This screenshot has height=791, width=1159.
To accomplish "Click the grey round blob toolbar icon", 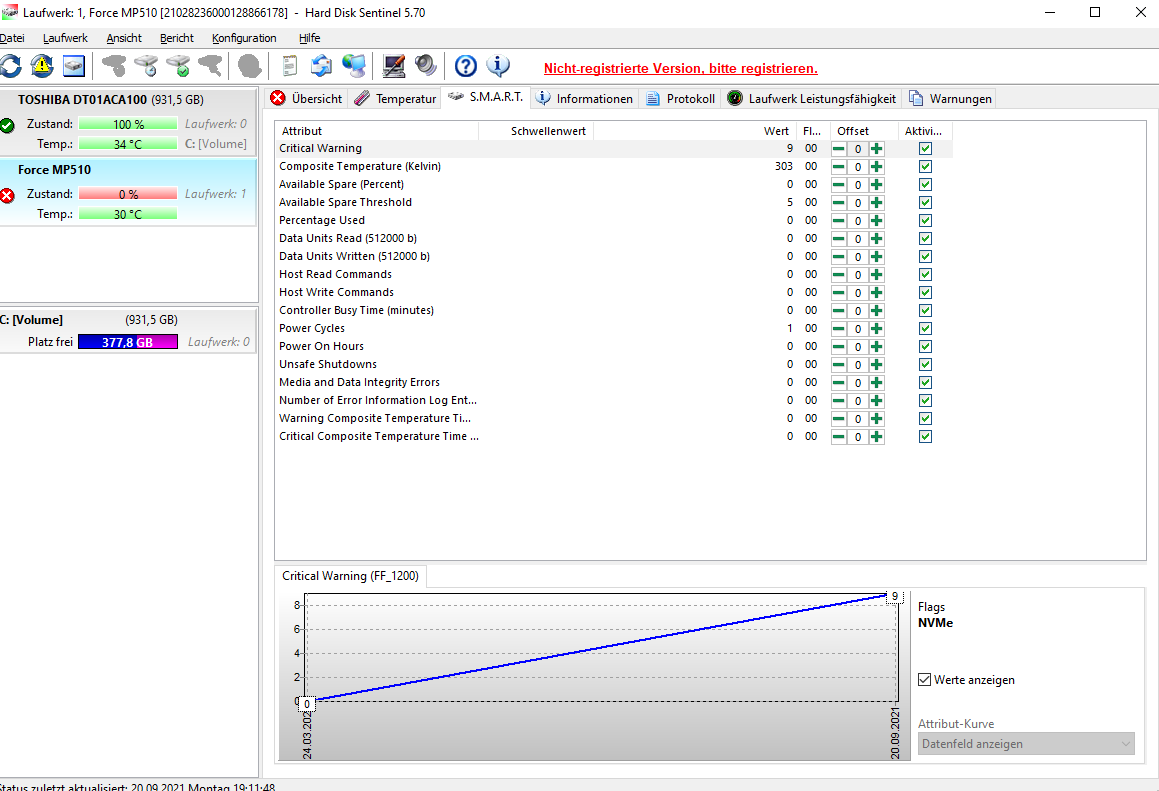I will pos(250,66).
